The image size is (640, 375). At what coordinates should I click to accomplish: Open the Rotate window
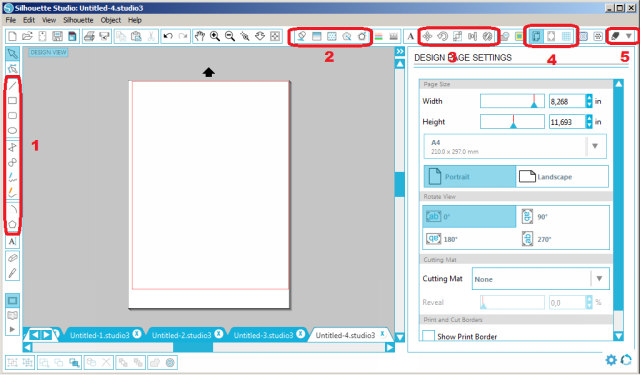[x=442, y=36]
